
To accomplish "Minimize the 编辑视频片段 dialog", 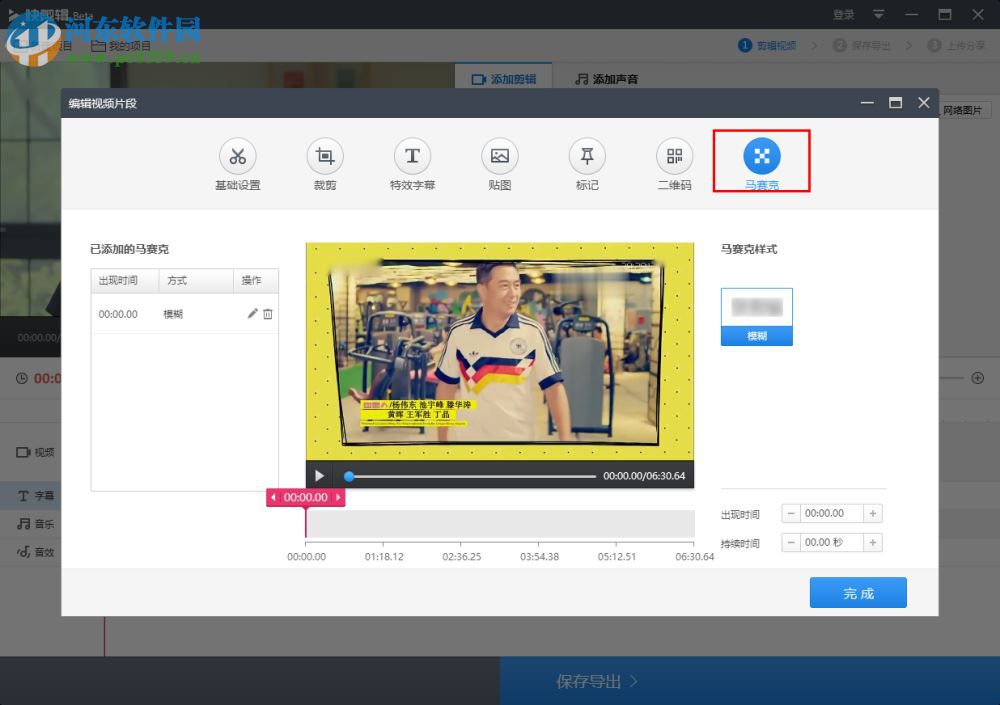I will coord(867,103).
